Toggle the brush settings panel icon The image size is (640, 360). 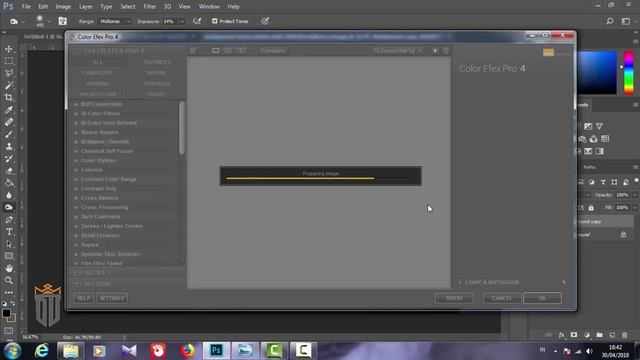point(62,21)
